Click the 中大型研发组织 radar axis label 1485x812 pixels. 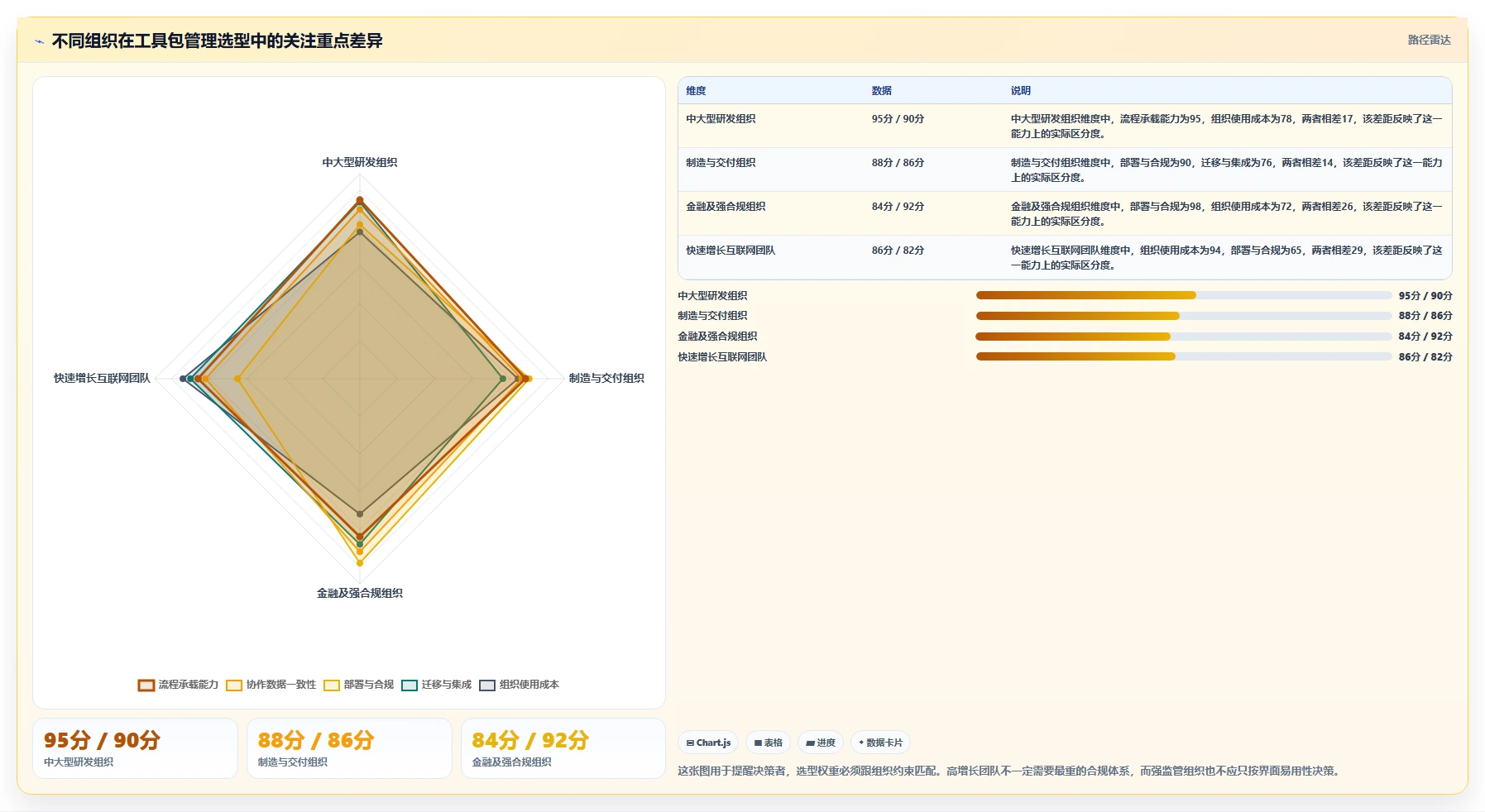pyautogui.click(x=360, y=163)
